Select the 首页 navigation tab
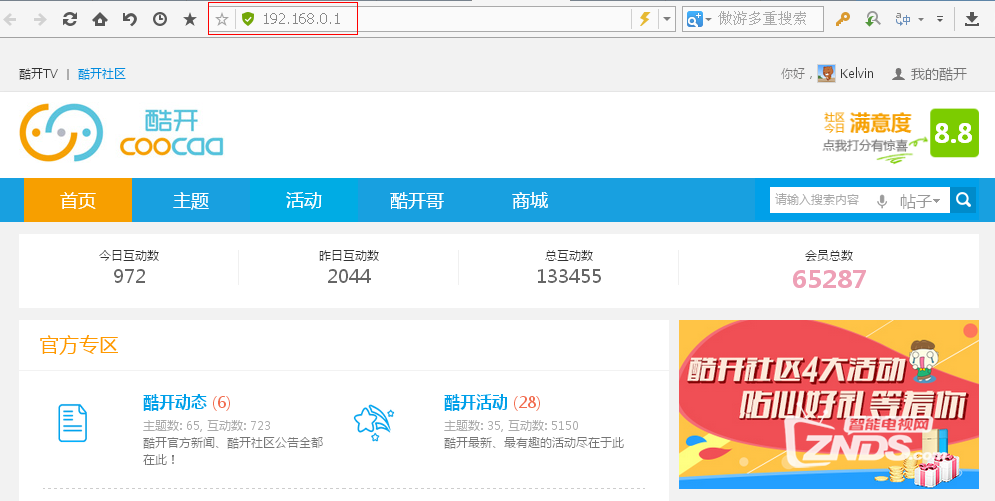Viewport: 995px width, 501px height. point(77,200)
